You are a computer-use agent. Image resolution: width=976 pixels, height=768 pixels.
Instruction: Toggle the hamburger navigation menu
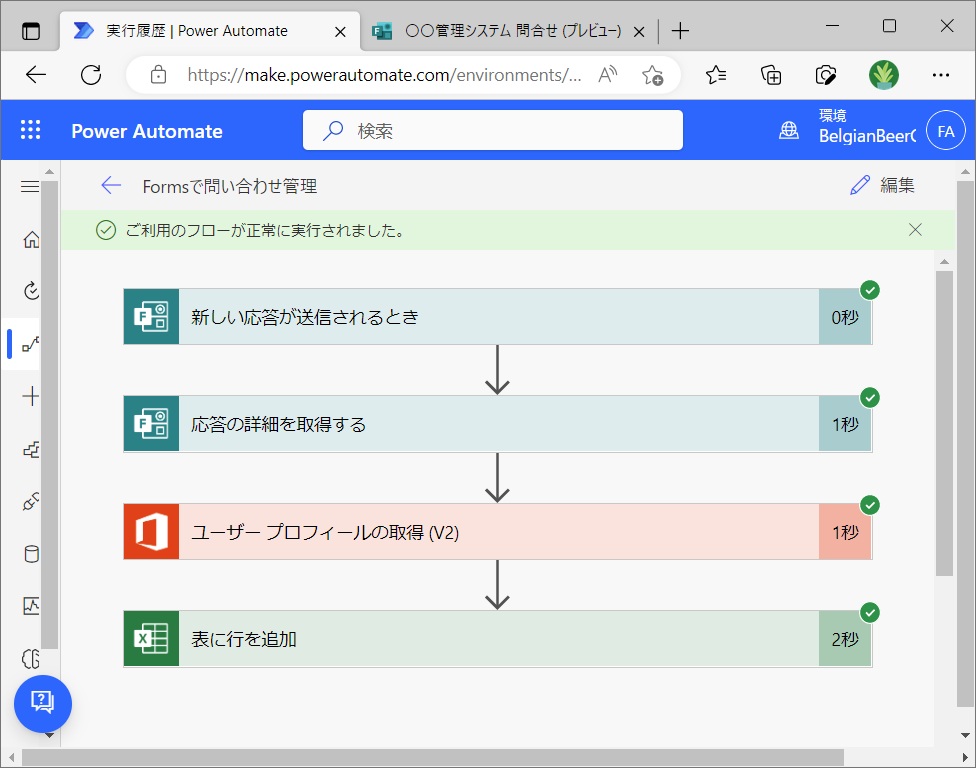pyautogui.click(x=30, y=187)
